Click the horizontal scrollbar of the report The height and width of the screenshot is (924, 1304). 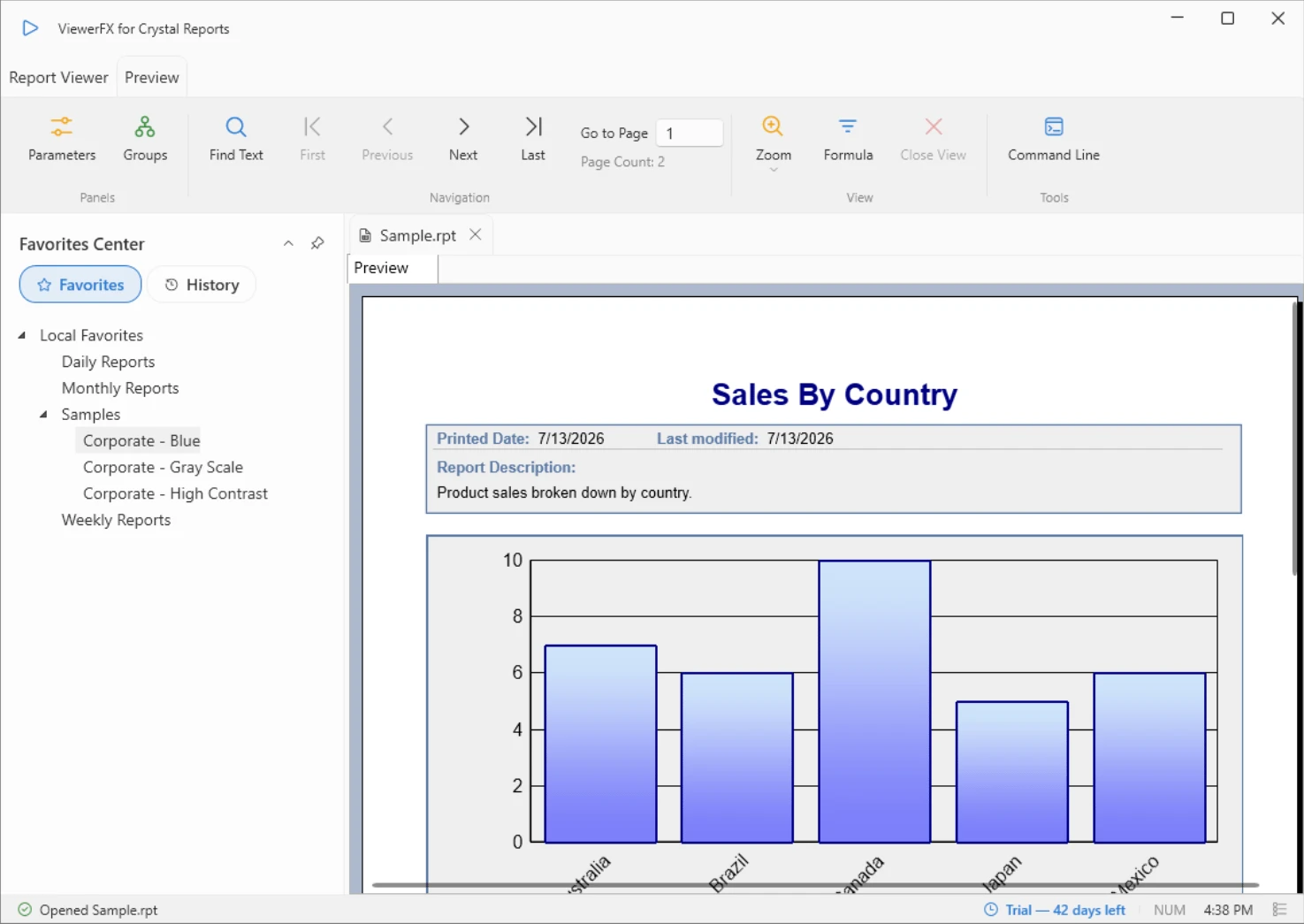(x=815, y=884)
